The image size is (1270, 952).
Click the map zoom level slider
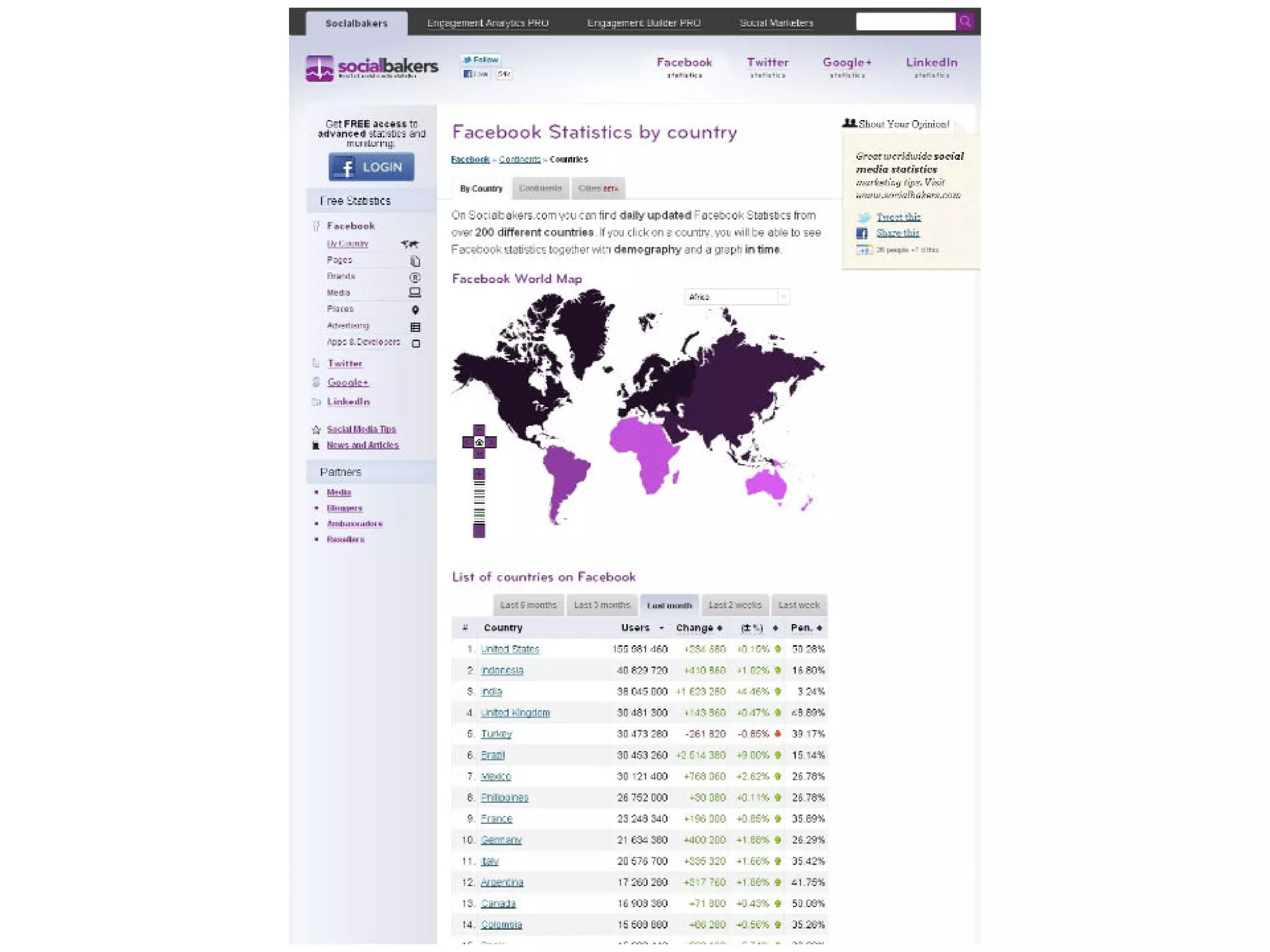pyautogui.click(x=479, y=503)
